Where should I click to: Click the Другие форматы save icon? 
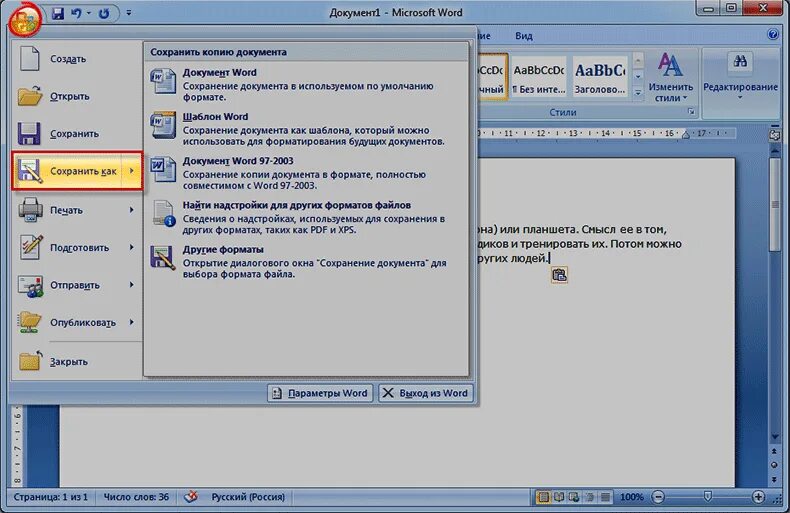click(163, 257)
